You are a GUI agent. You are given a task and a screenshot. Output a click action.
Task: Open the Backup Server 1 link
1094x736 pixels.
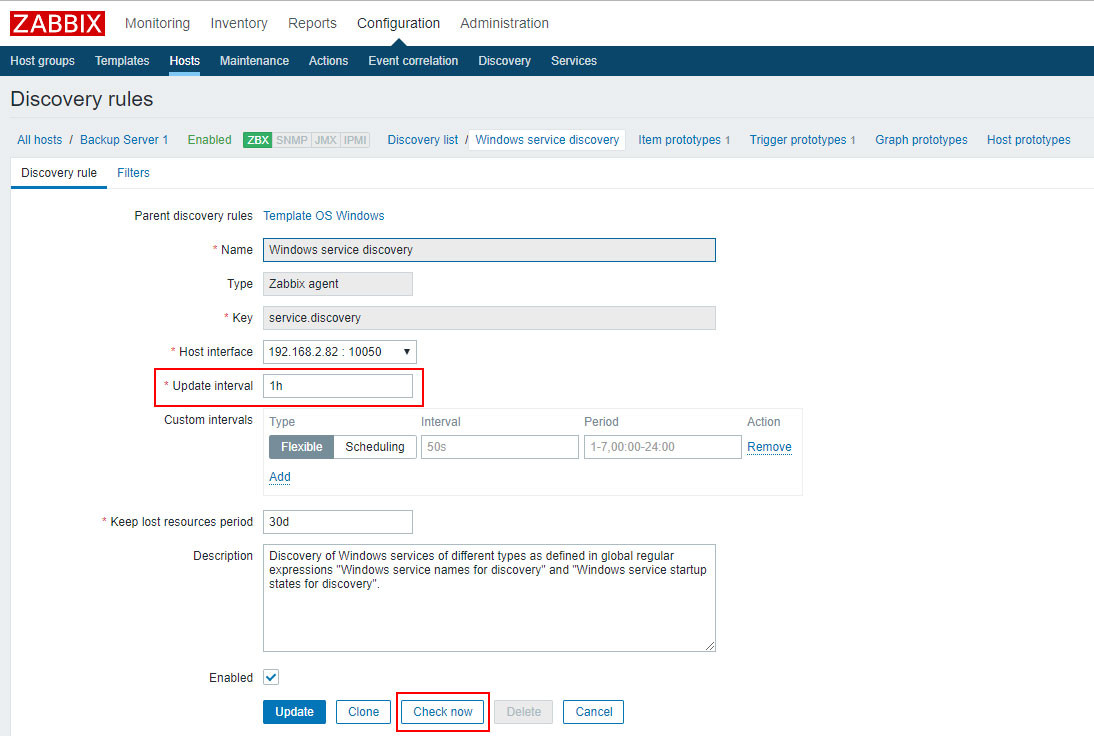click(123, 140)
